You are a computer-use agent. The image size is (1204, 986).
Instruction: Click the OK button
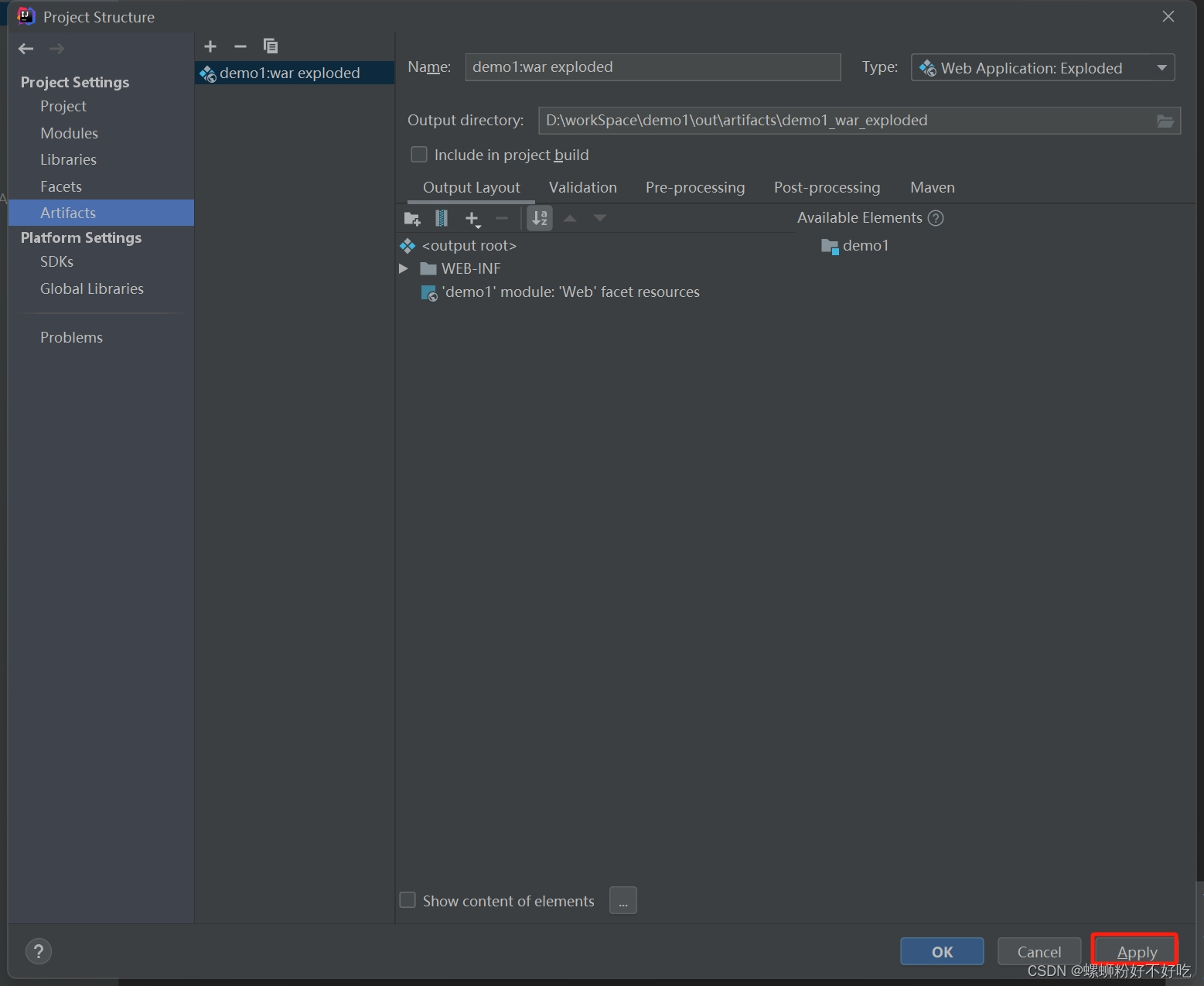[942, 951]
